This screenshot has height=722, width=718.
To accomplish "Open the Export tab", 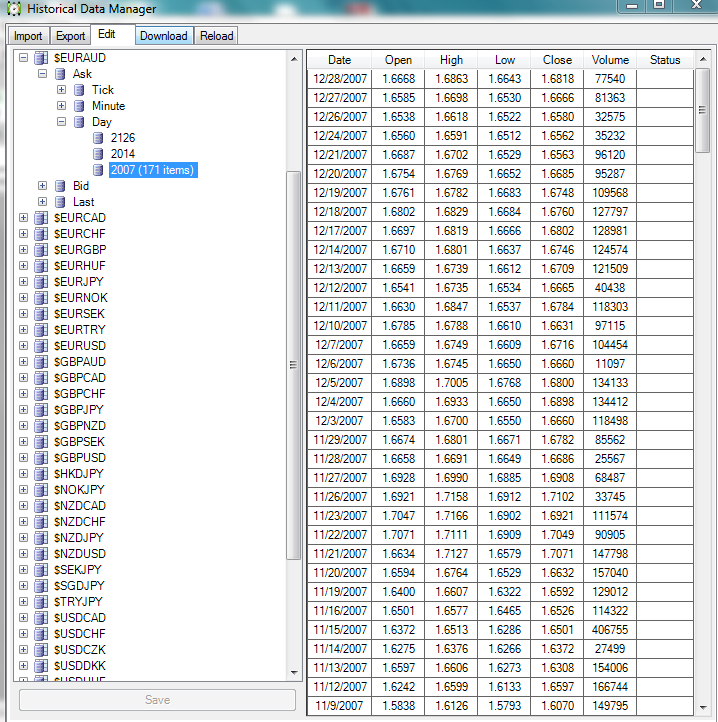I will click(x=70, y=36).
